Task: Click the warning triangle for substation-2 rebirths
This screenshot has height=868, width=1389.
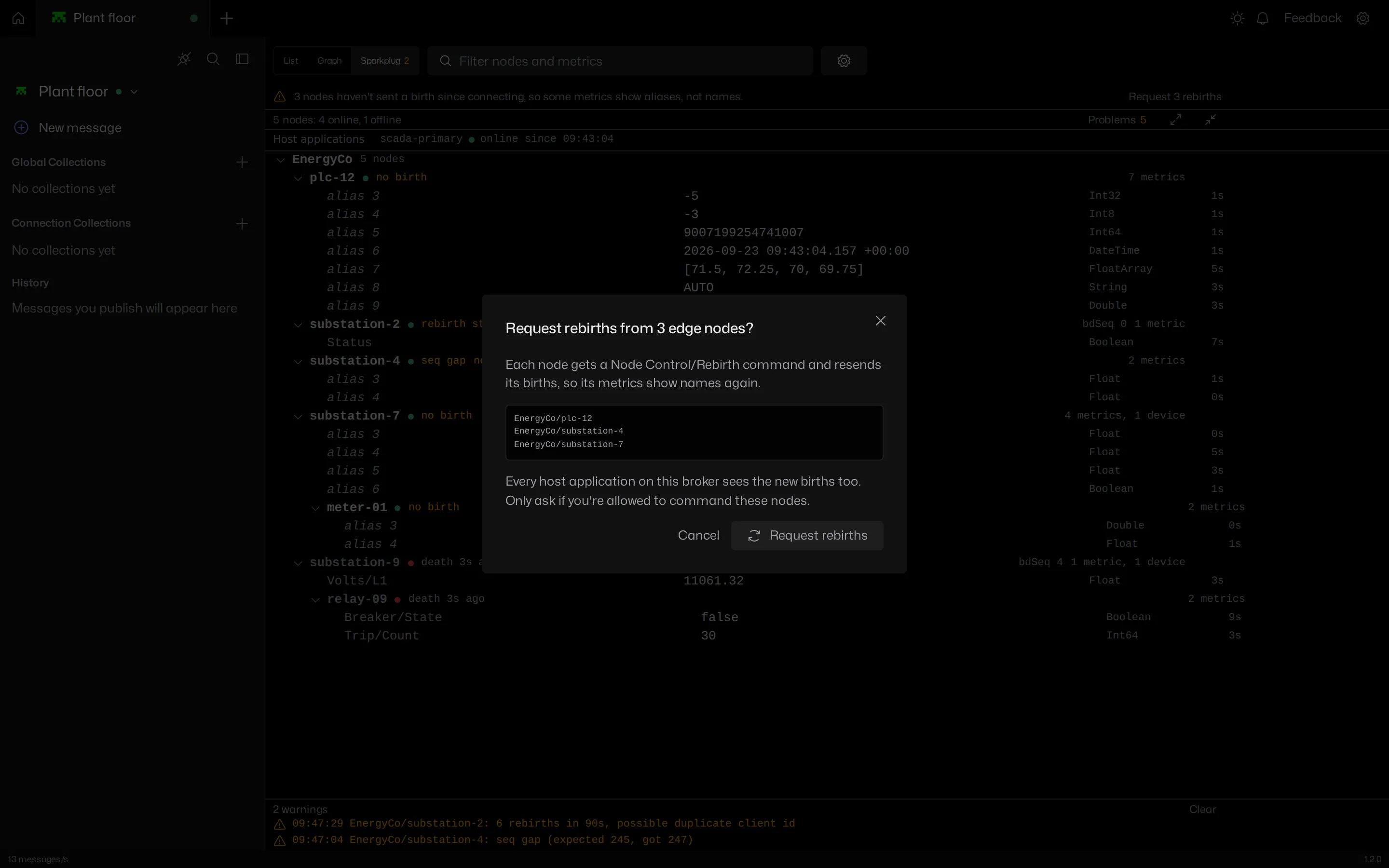Action: tap(280, 825)
